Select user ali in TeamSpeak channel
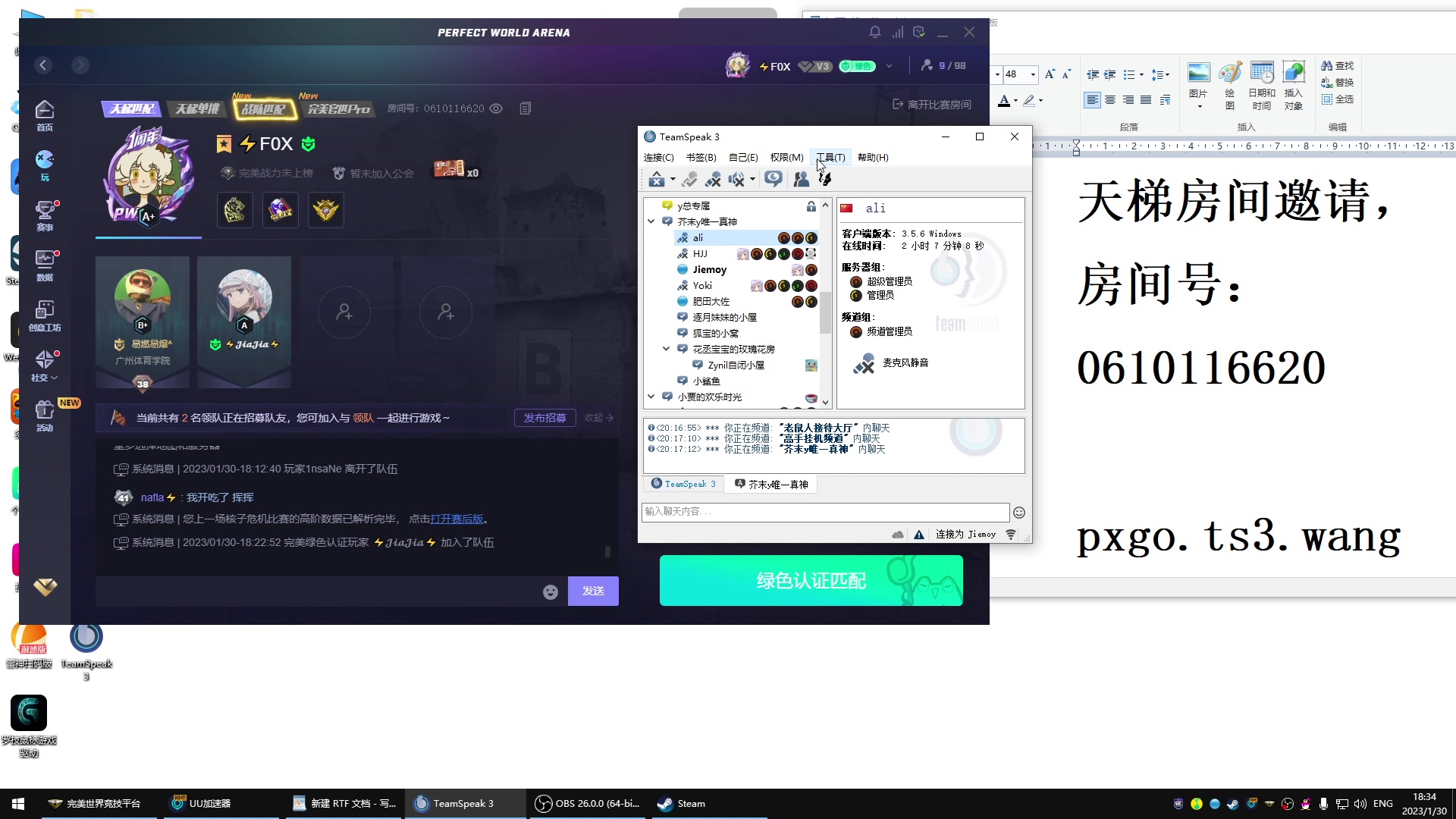The image size is (1456, 819). click(698, 237)
